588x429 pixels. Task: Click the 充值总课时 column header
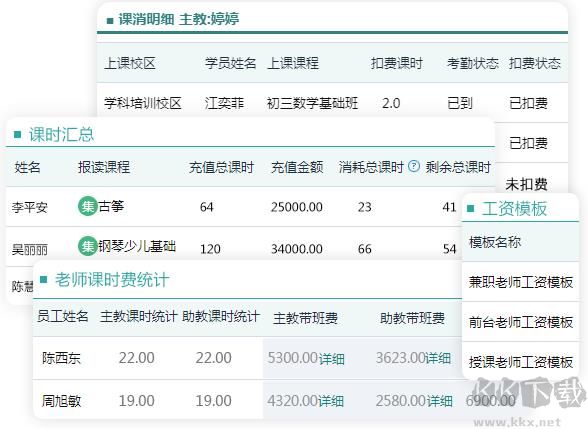(222, 167)
